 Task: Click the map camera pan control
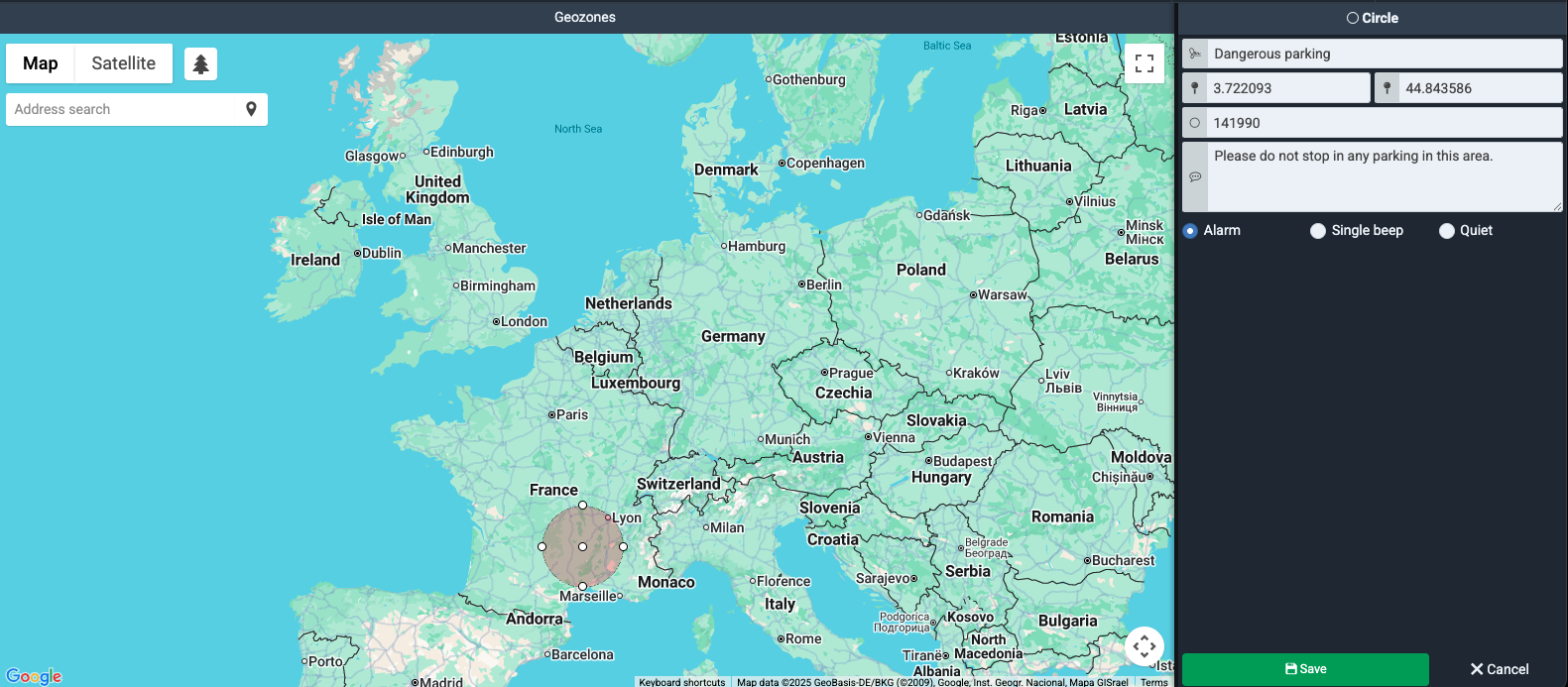pyautogui.click(x=1144, y=646)
